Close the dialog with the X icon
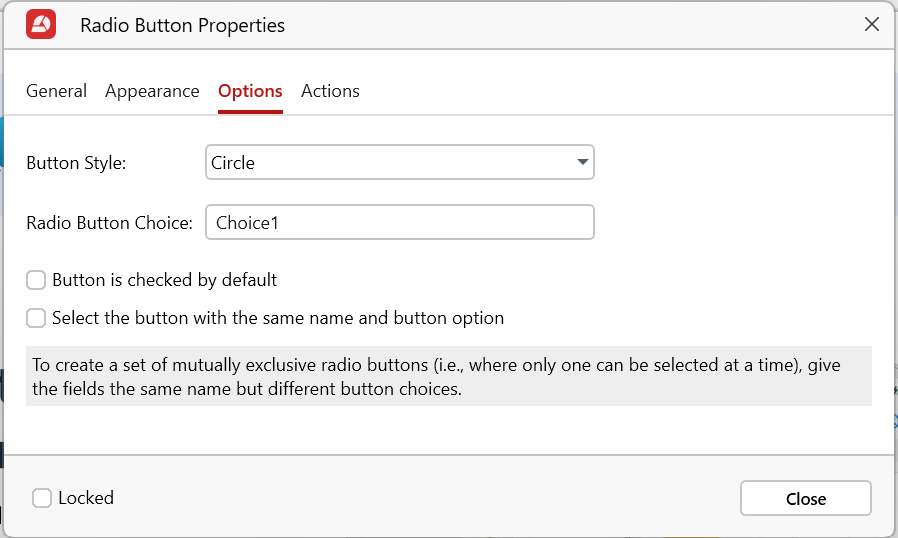The width and height of the screenshot is (898, 538). point(871,25)
